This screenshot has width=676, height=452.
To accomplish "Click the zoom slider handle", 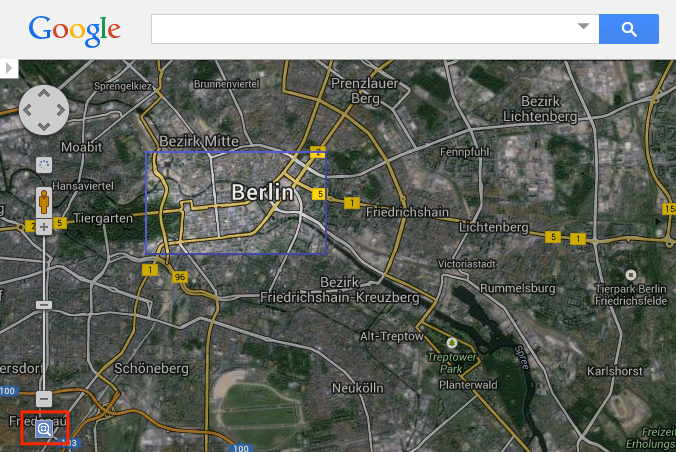I will (44, 304).
